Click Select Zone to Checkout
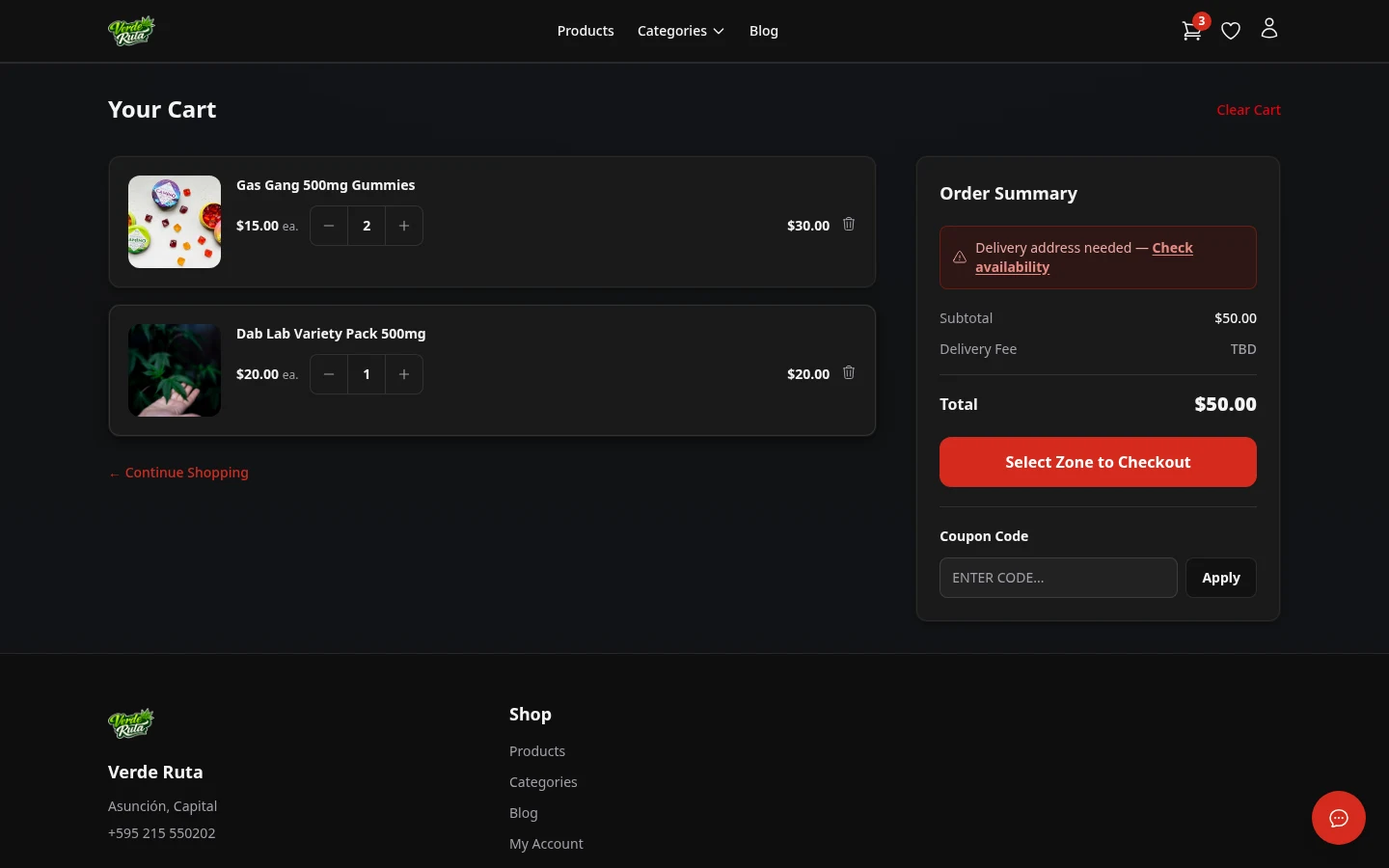The height and width of the screenshot is (868, 1389). [1098, 461]
